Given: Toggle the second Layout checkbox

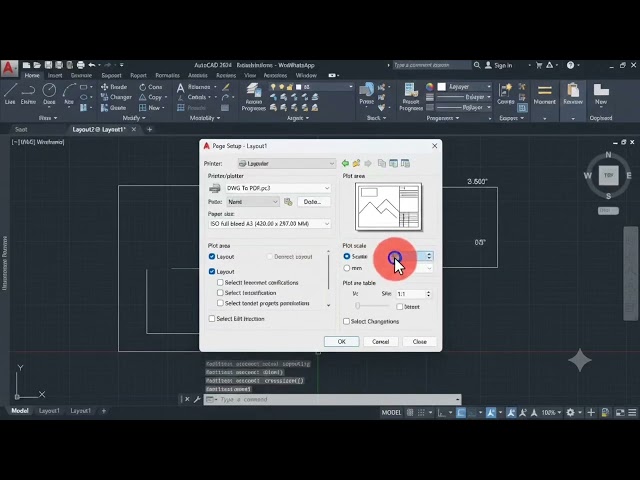Looking at the screenshot, I should [x=212, y=271].
